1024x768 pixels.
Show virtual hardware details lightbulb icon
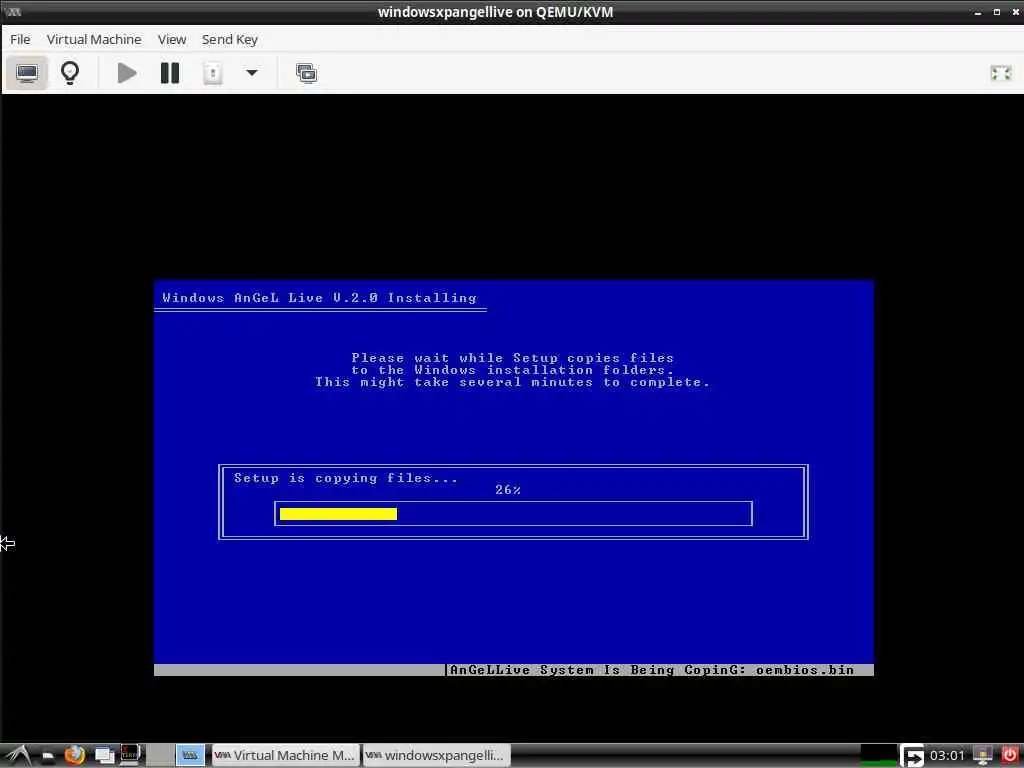click(70, 72)
